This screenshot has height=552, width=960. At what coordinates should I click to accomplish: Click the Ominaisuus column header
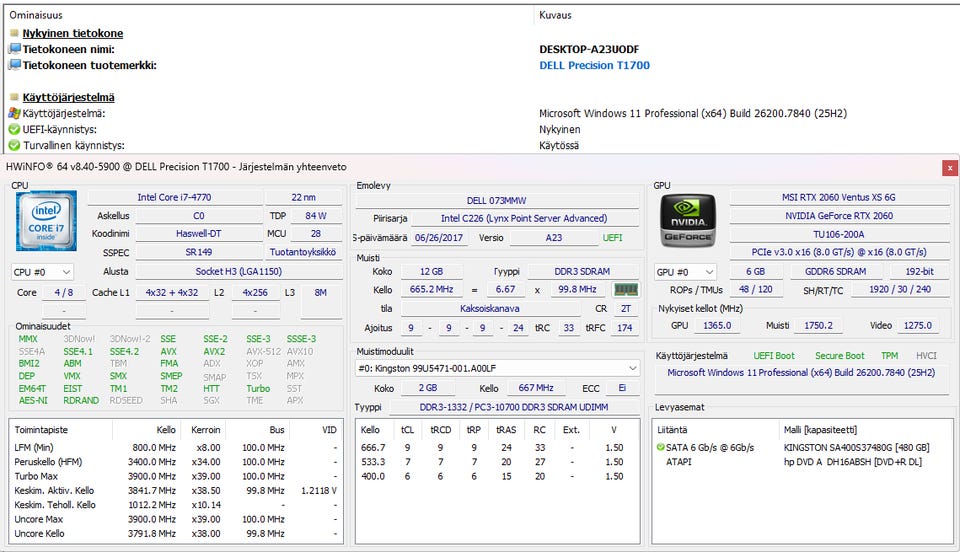click(x=36, y=15)
